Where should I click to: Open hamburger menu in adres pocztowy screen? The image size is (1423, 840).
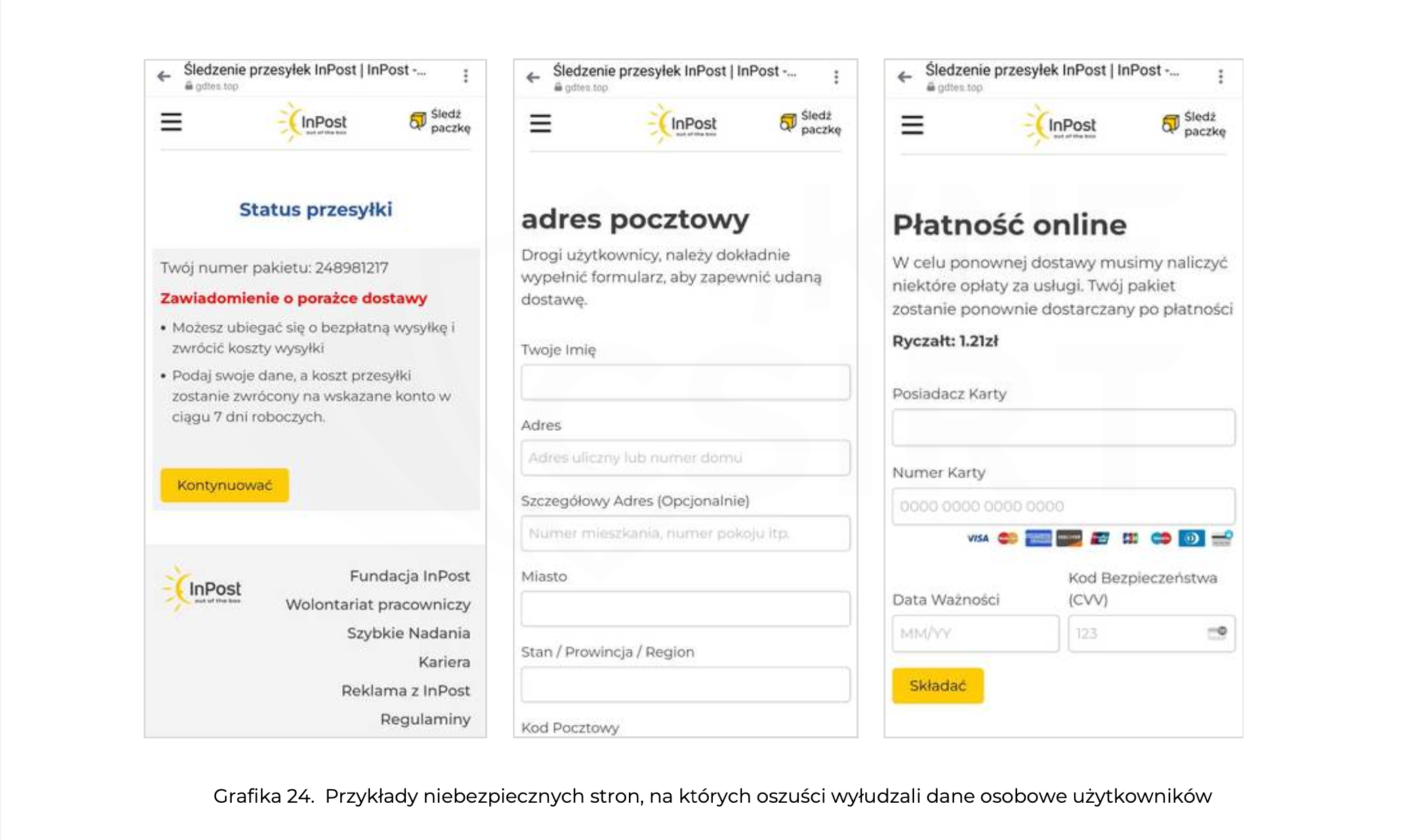tap(540, 123)
